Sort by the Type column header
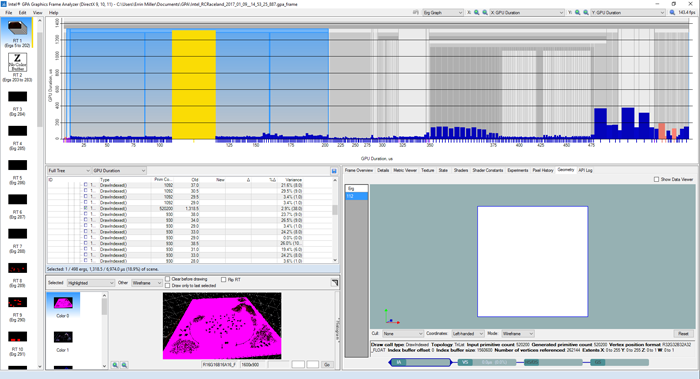The width and height of the screenshot is (700, 379). pos(125,179)
